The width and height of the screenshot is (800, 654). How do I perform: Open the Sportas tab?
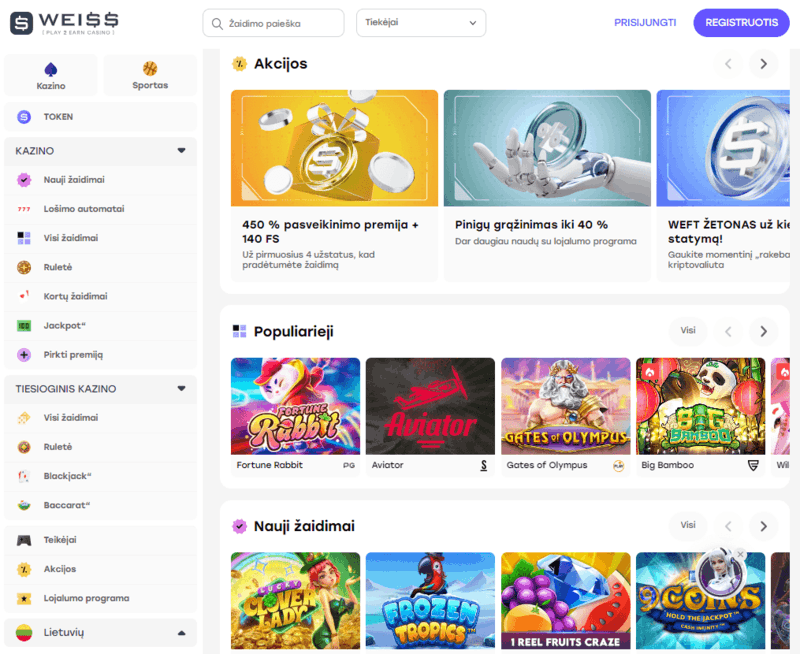pos(150,75)
